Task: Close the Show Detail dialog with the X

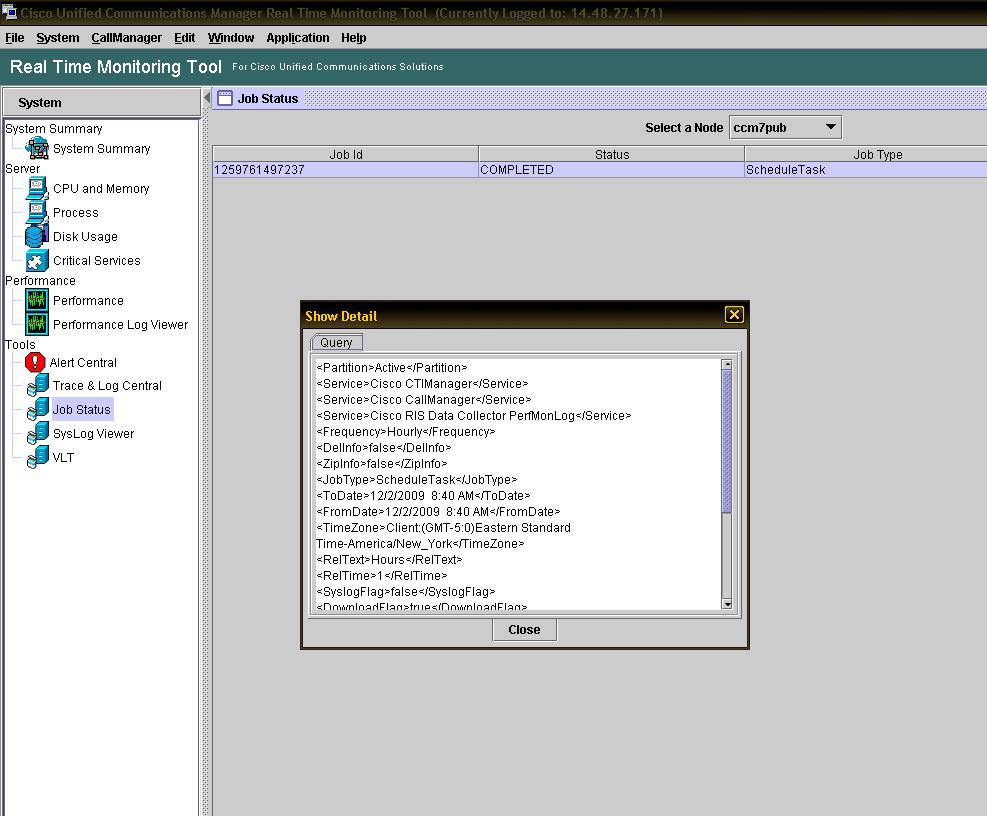Action: 734,314
